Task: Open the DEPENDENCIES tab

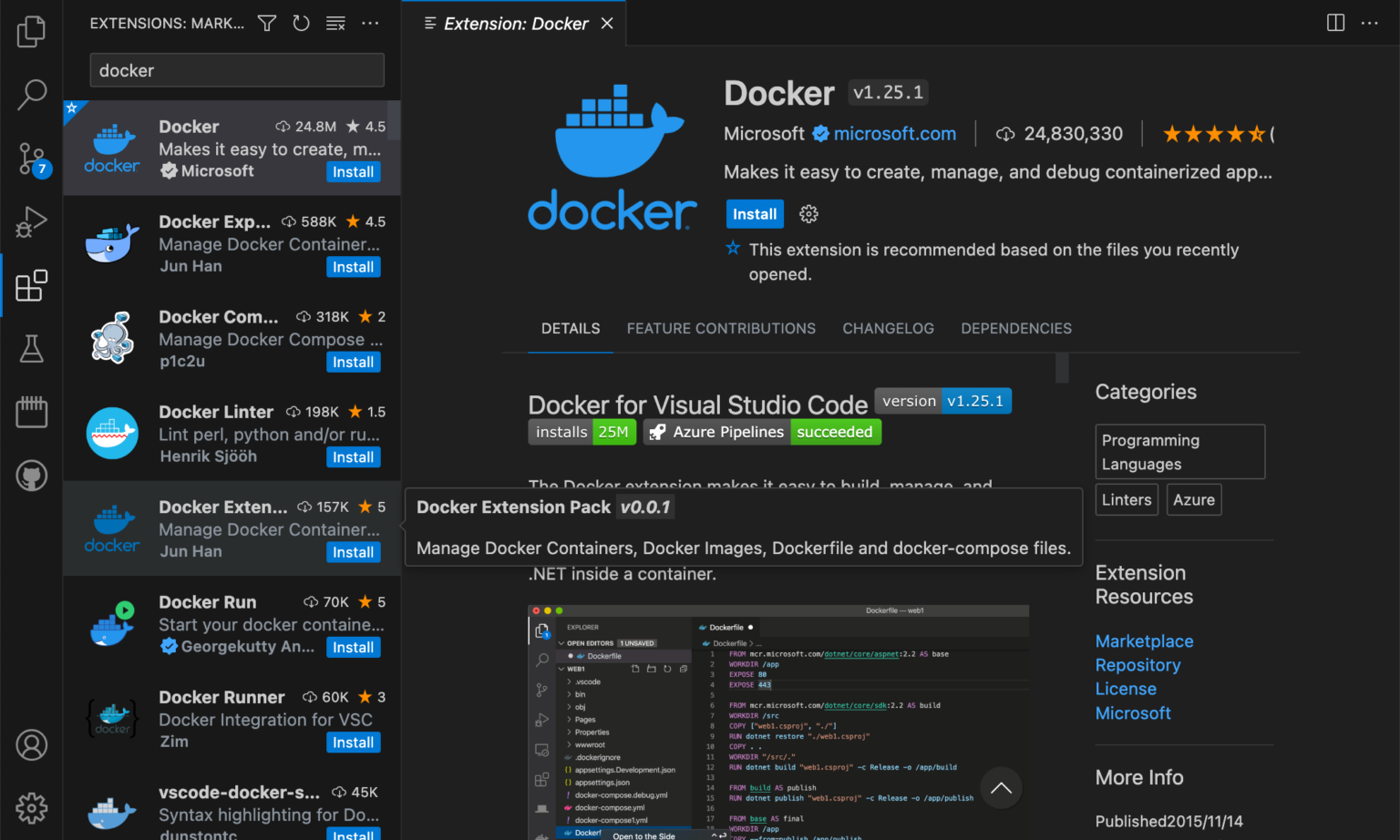Action: click(x=1015, y=328)
